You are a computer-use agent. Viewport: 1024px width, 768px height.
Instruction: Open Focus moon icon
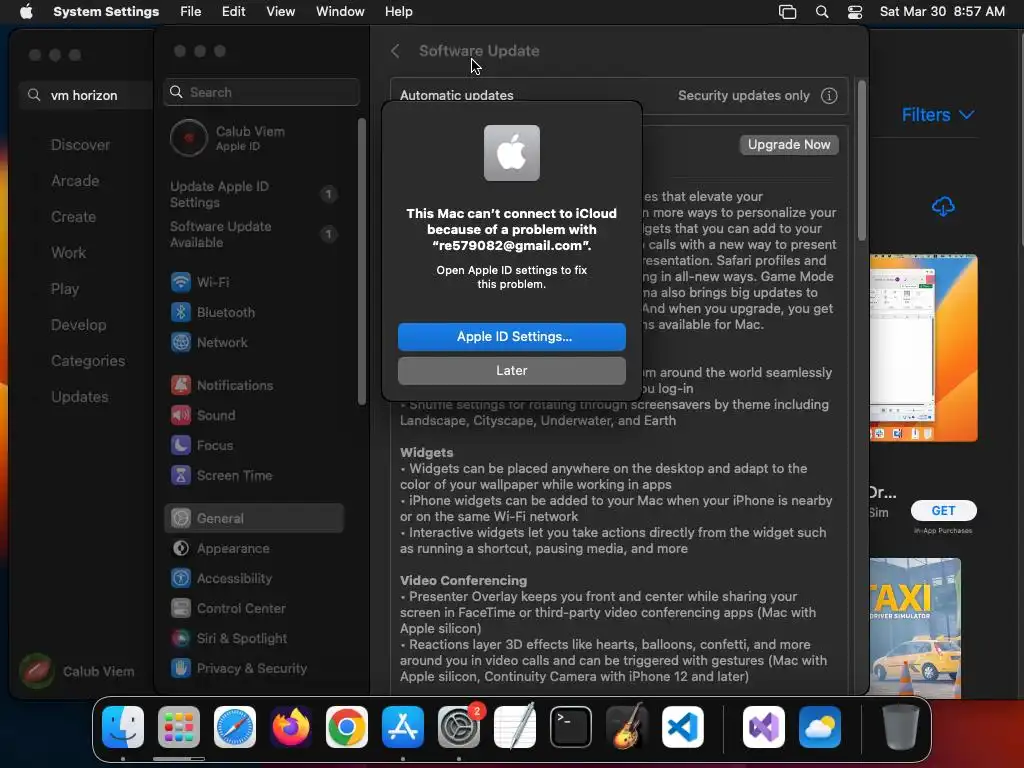(181, 445)
